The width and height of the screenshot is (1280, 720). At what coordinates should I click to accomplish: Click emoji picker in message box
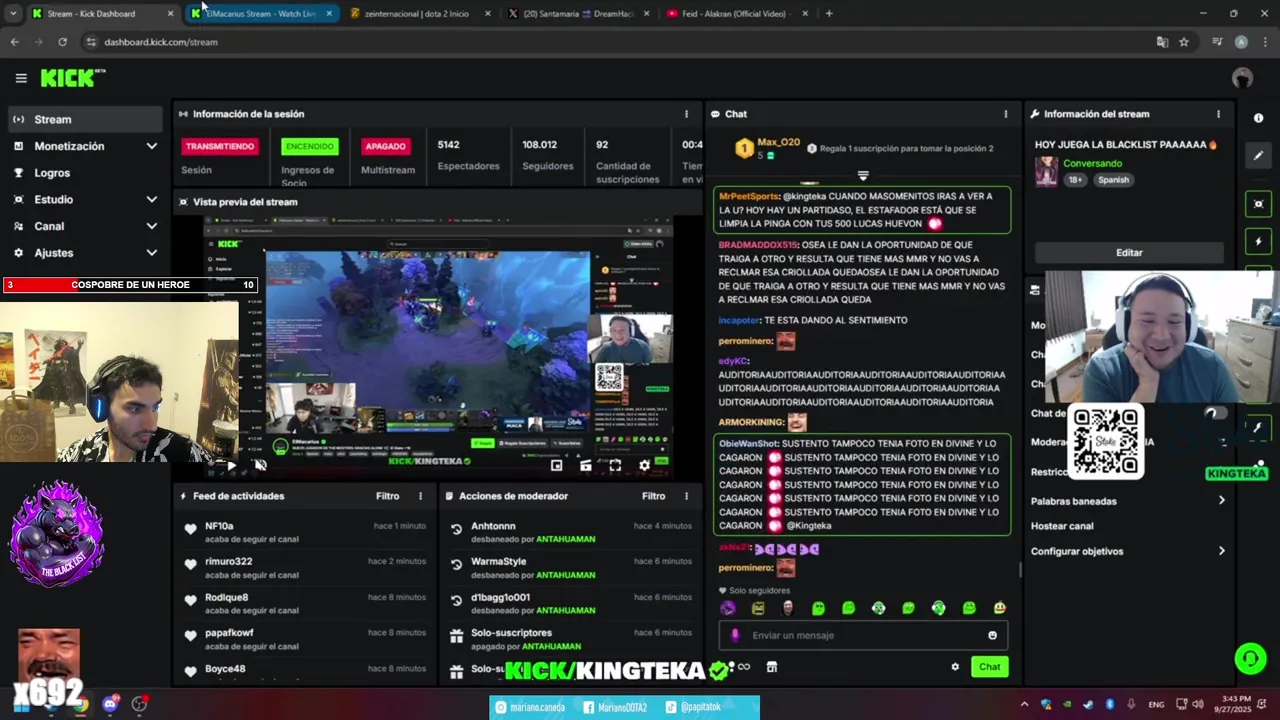click(x=992, y=635)
